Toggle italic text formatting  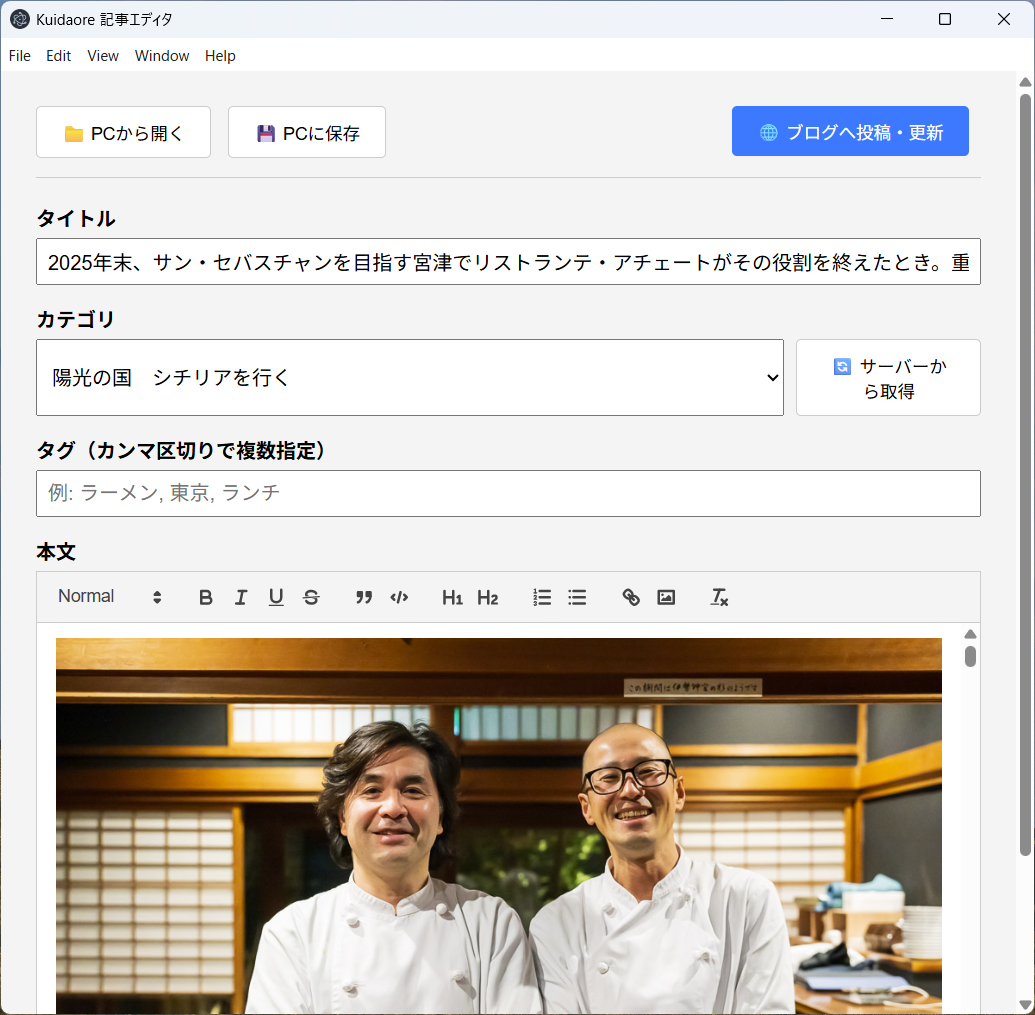click(241, 597)
